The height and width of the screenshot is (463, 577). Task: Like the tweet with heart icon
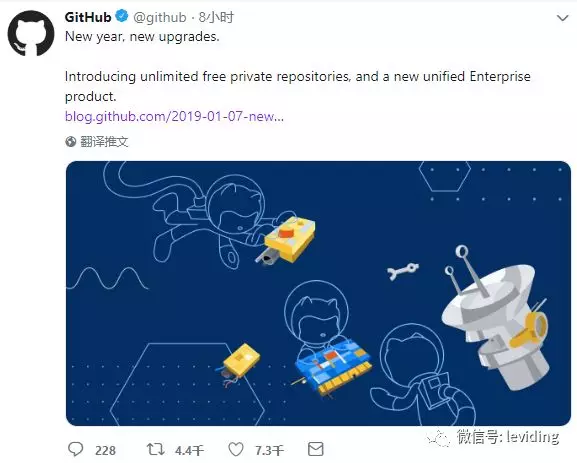[x=236, y=449]
